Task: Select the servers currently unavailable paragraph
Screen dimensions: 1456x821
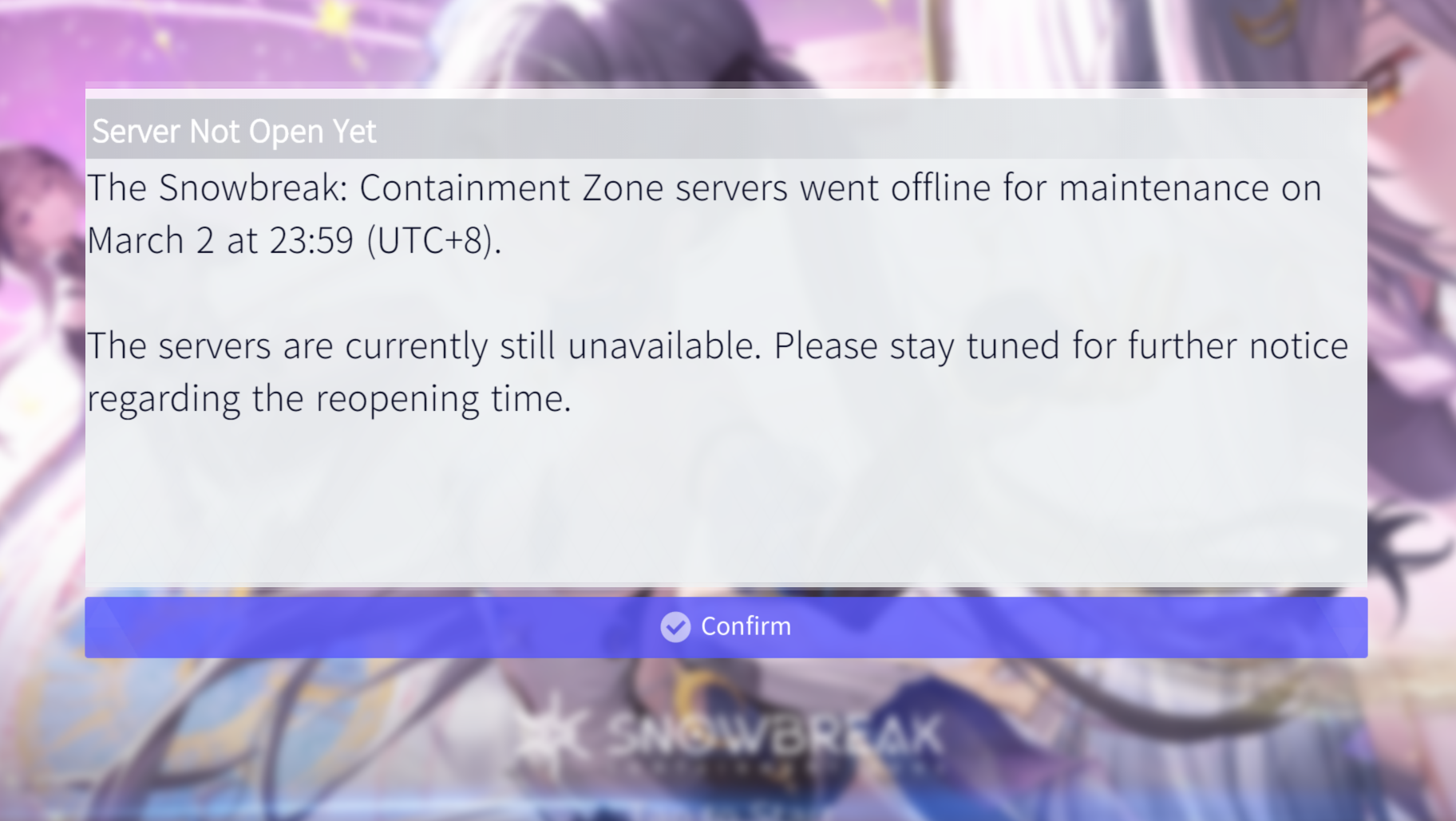Action: coord(718,372)
